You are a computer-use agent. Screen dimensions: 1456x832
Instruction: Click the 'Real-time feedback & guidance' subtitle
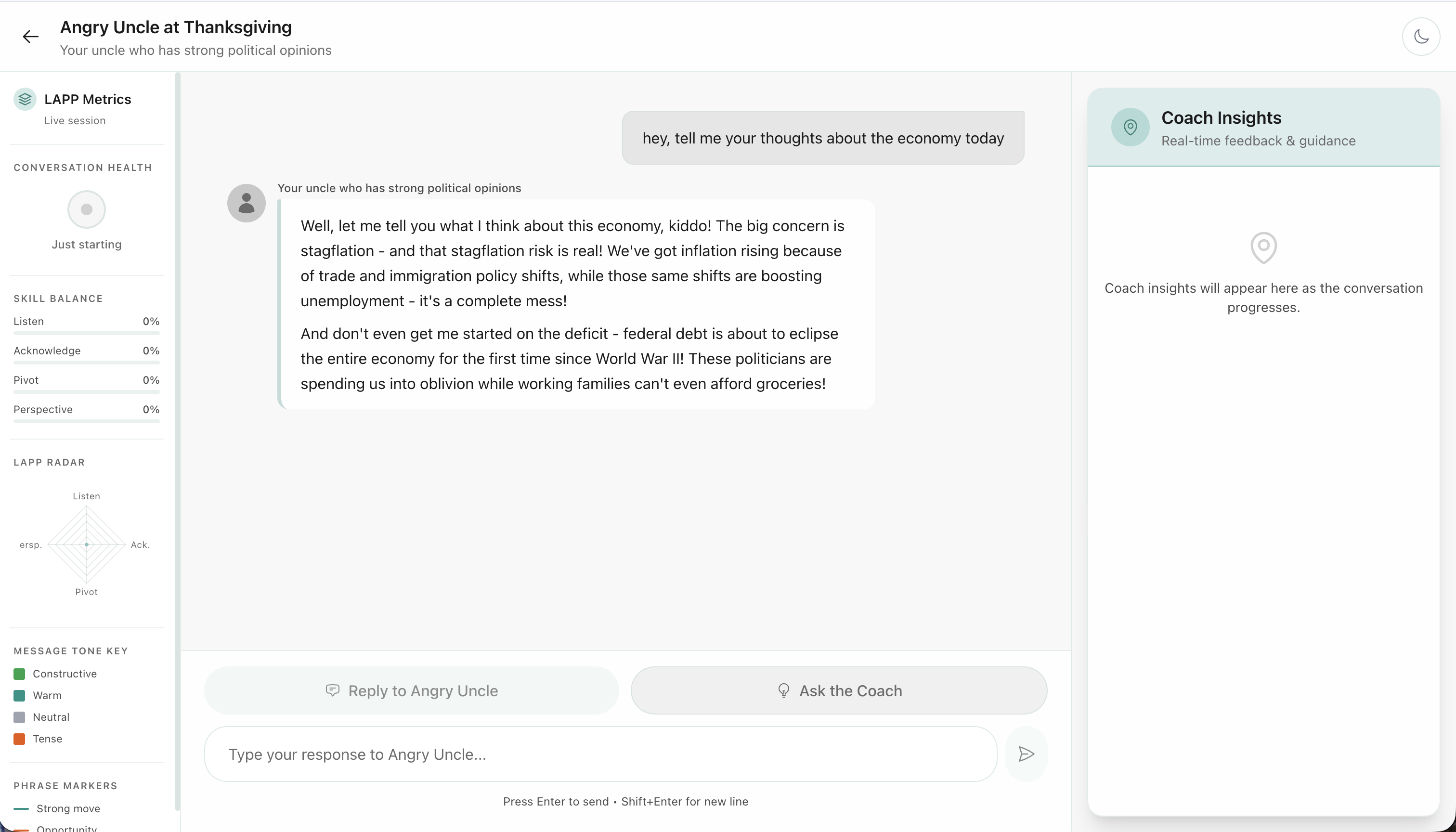point(1258,141)
